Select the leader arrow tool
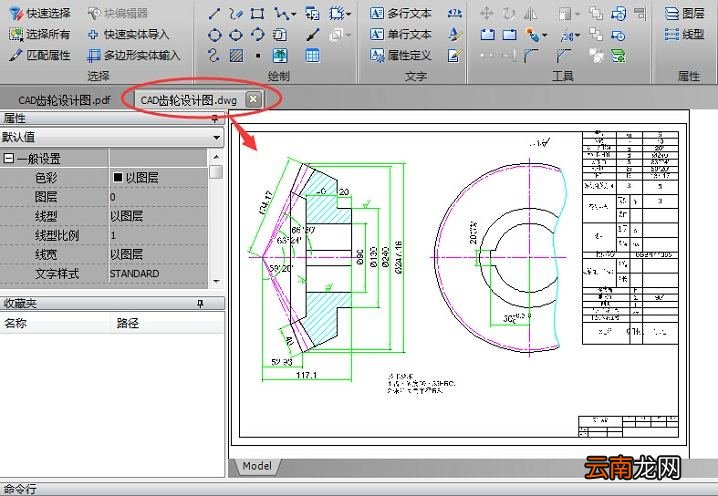 (x=313, y=35)
